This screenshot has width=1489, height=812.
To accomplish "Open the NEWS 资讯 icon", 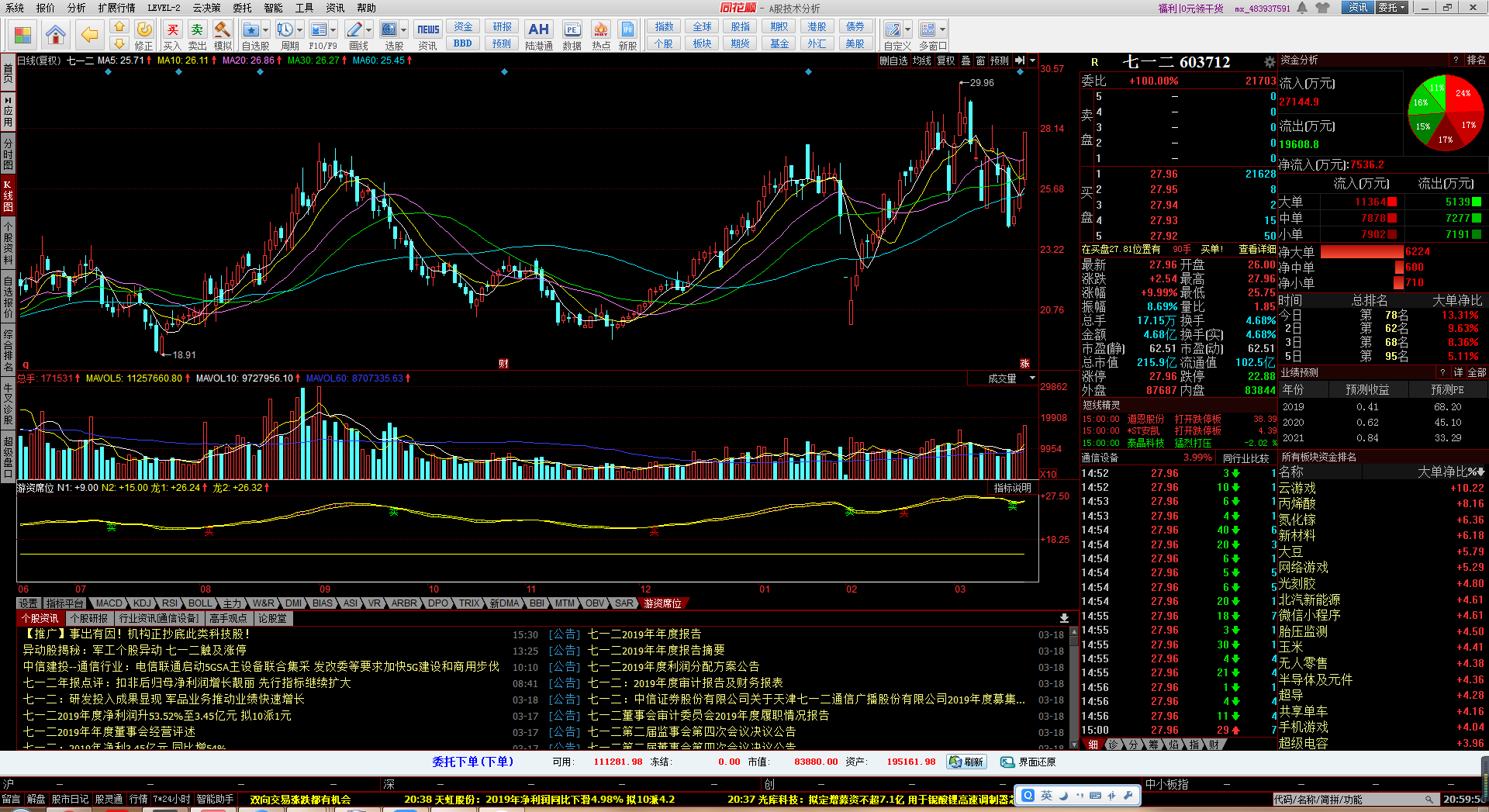I will click(427, 35).
